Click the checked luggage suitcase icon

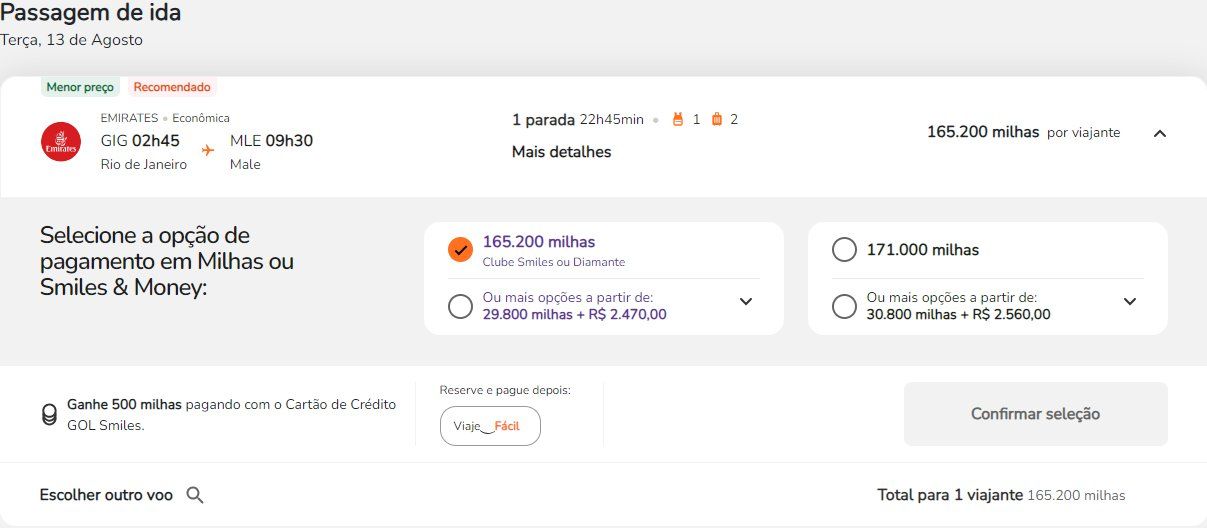tap(716, 120)
